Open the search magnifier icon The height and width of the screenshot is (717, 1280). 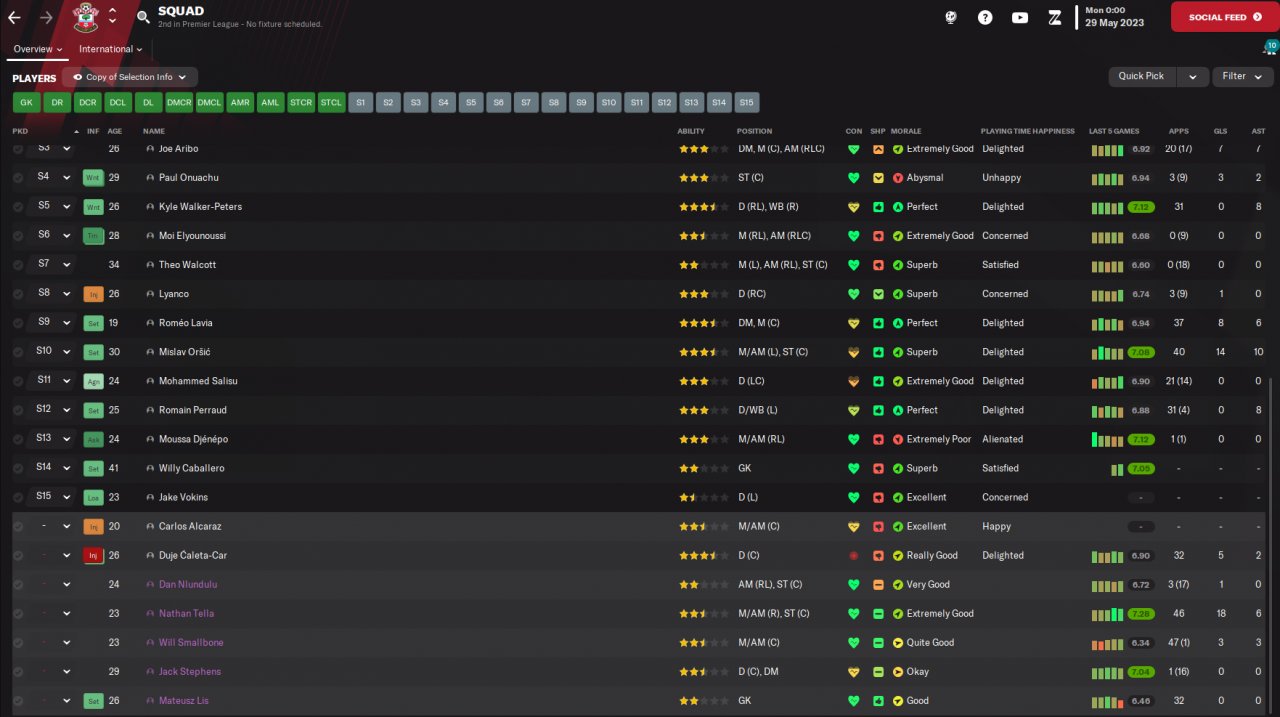pos(143,17)
